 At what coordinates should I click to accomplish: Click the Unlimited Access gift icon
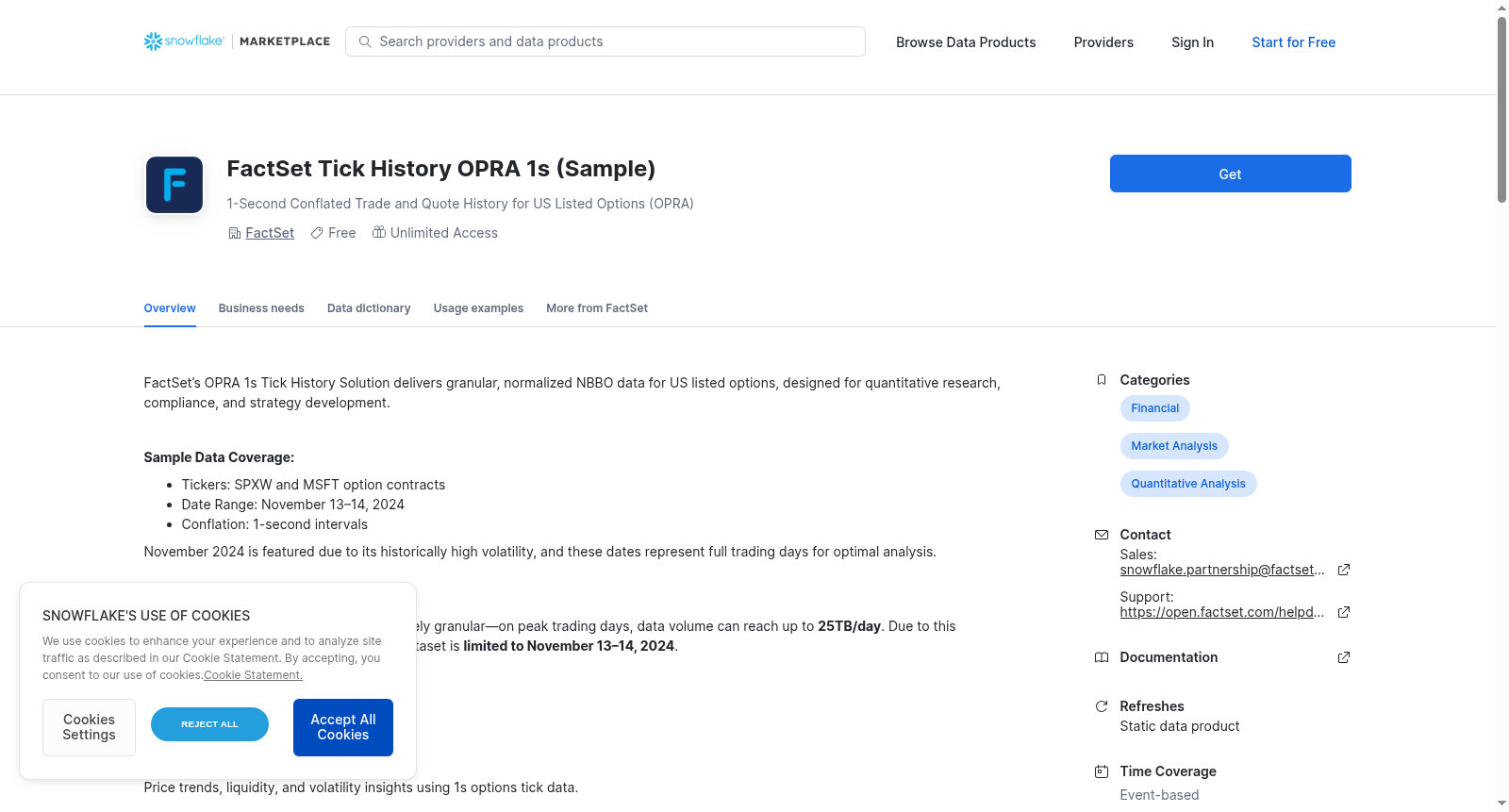[x=379, y=232]
